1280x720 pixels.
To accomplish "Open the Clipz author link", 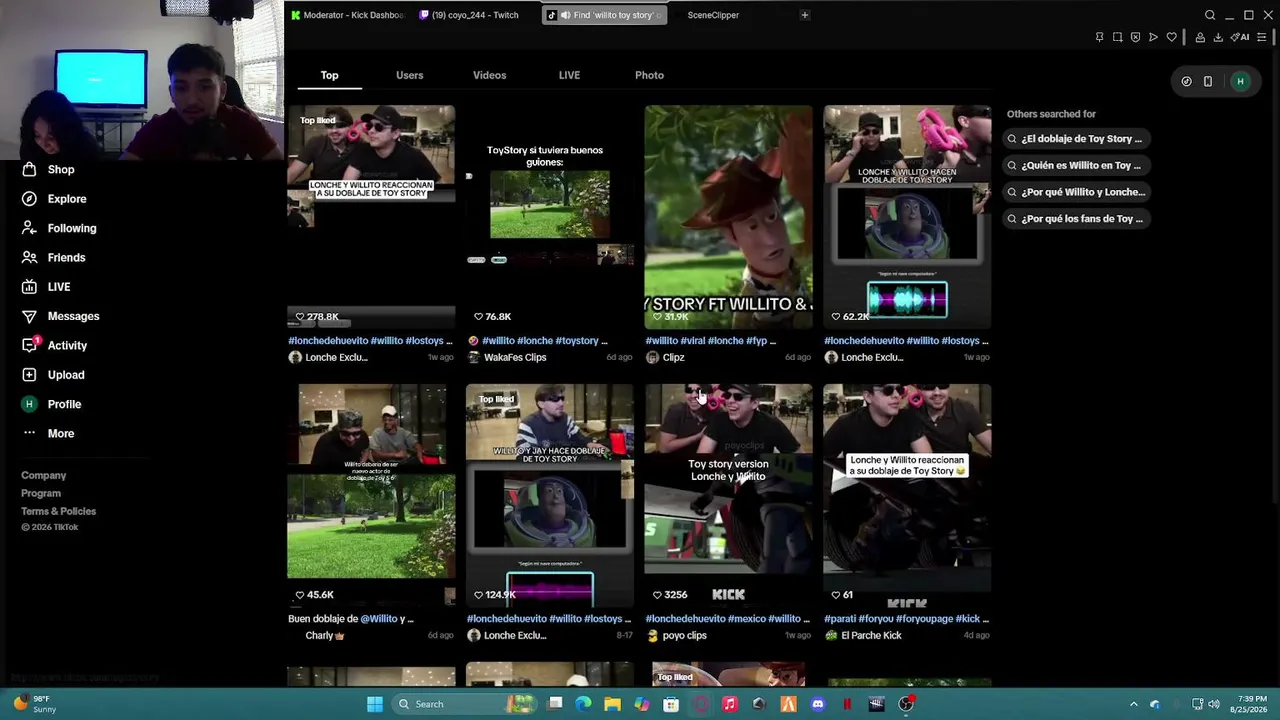I will coord(673,357).
